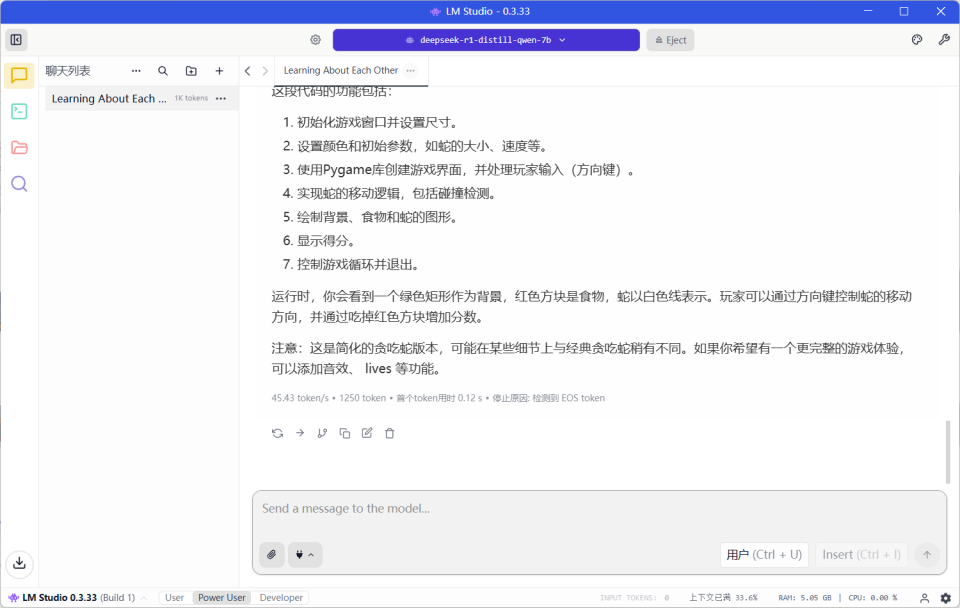This screenshot has height=608, width=960.
Task: Open the Downloads icon at bottom left
Action: pos(19,563)
